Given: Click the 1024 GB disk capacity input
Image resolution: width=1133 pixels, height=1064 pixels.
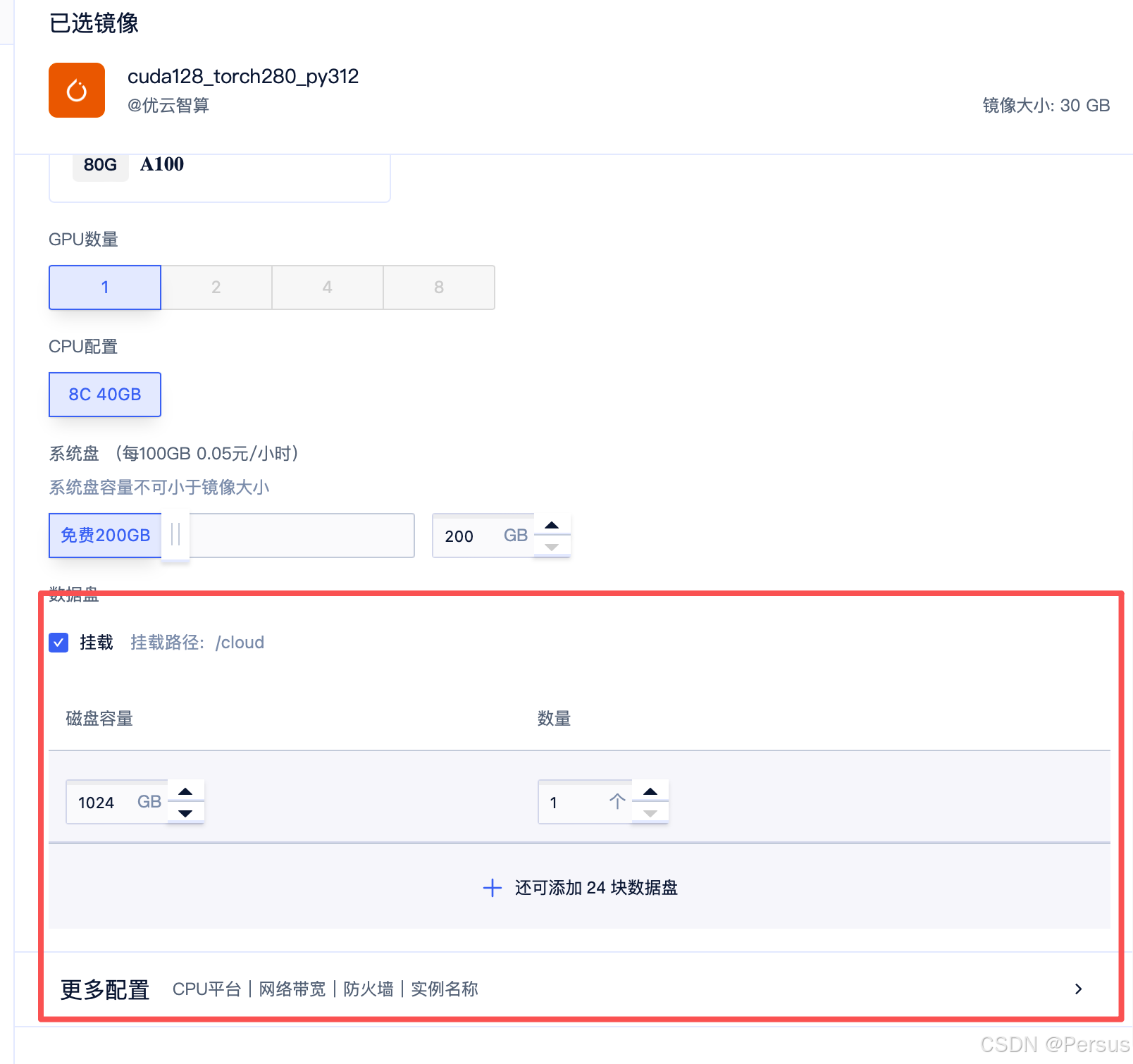Looking at the screenshot, I should tap(117, 802).
